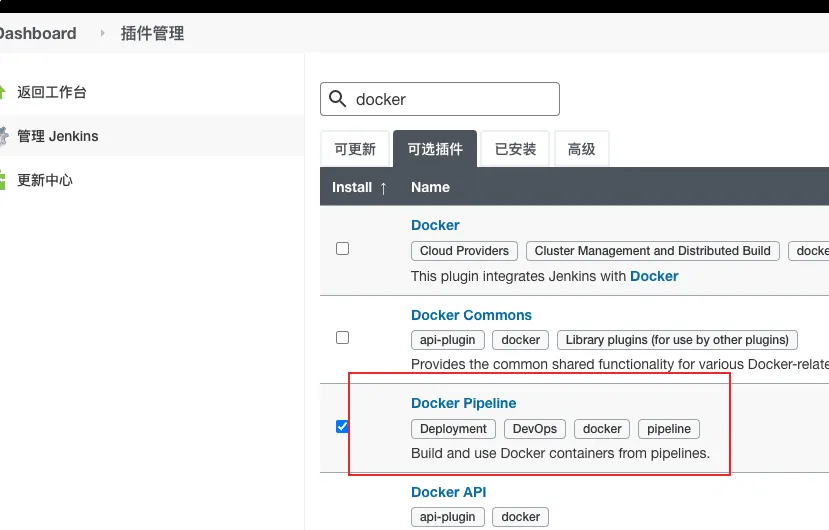829x530 pixels.
Task: Open 更新中心 in sidebar
Action: [x=45, y=180]
